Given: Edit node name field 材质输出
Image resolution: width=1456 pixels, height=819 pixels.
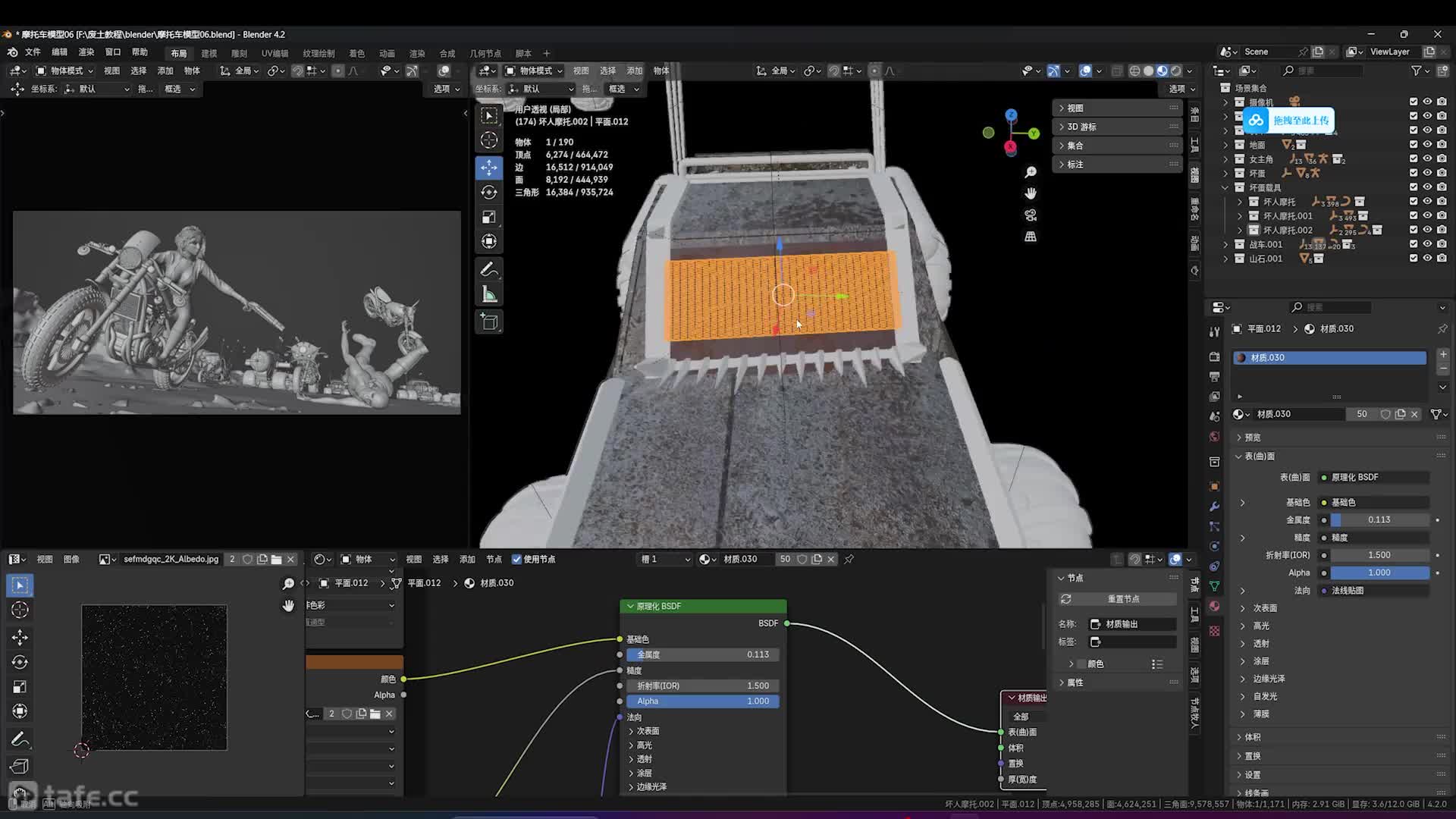Looking at the screenshot, I should (x=1132, y=624).
